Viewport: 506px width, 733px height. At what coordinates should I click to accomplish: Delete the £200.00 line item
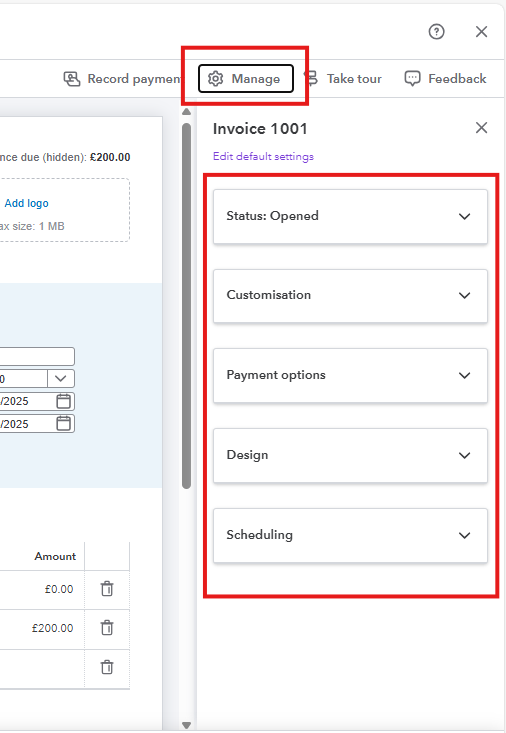click(107, 628)
